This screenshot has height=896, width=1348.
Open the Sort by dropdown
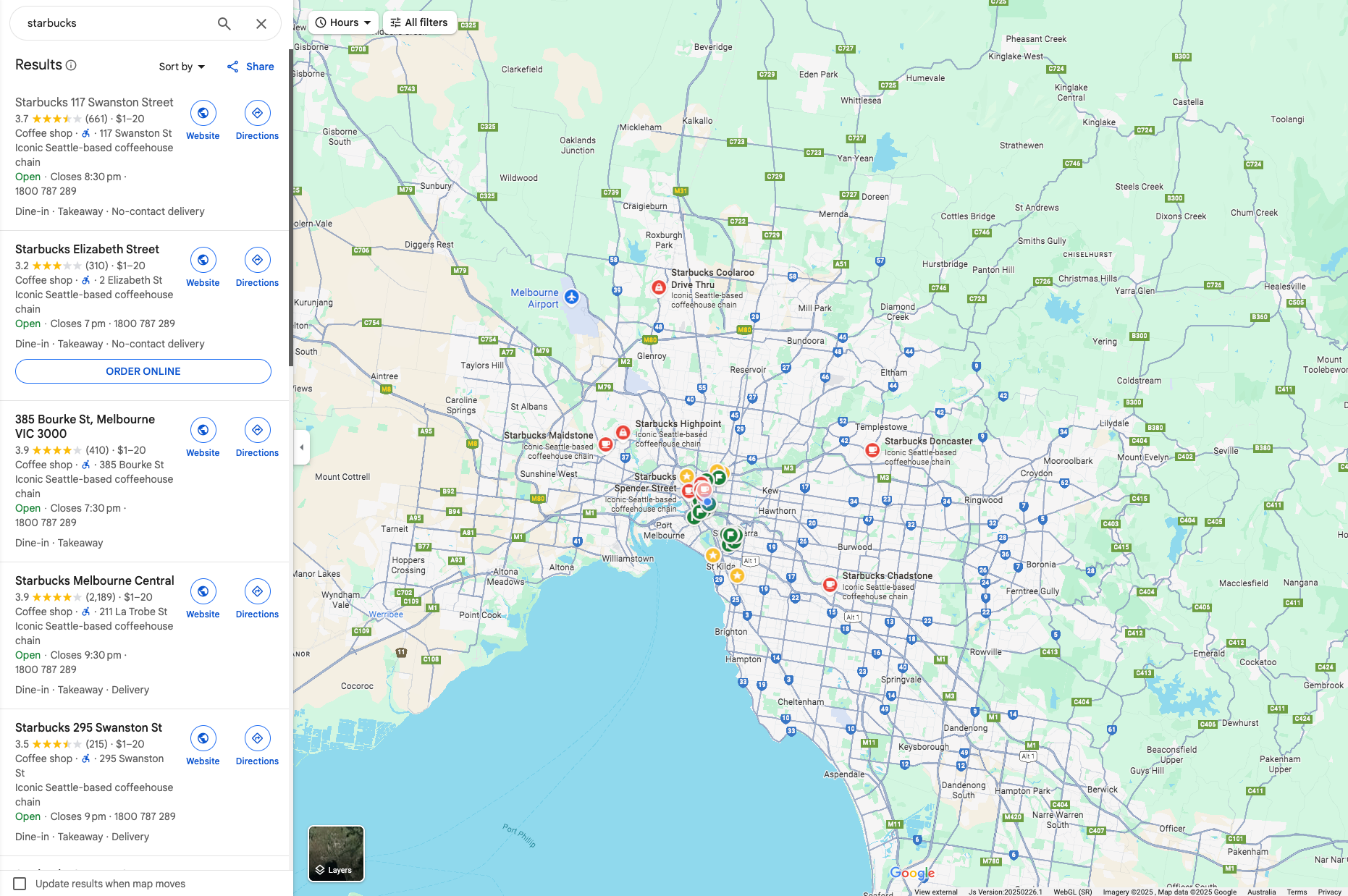[x=182, y=67]
